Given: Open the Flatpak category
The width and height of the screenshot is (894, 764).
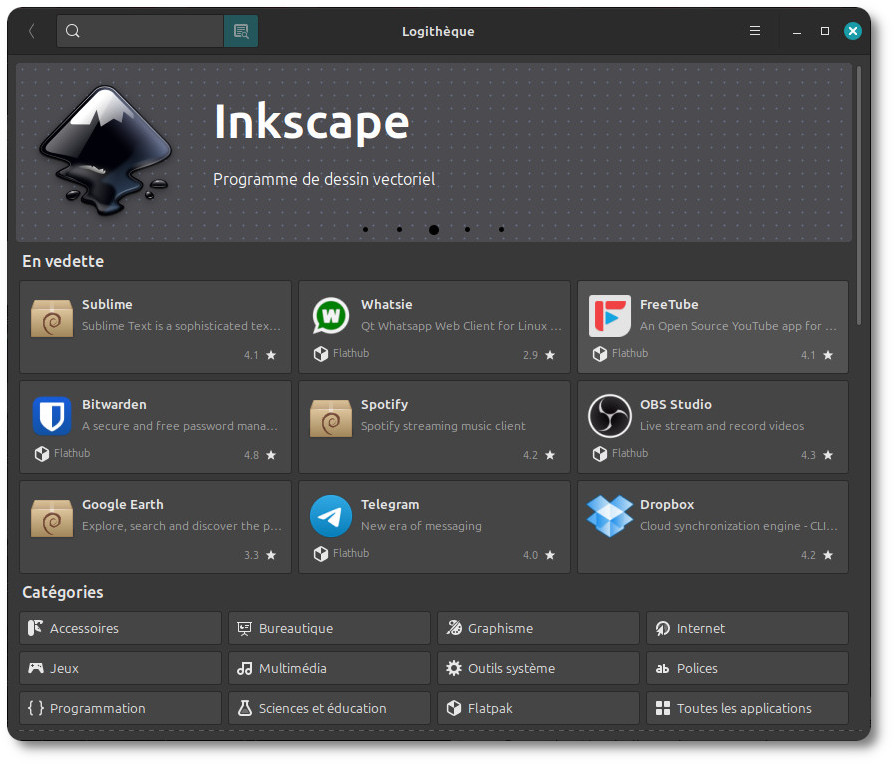Looking at the screenshot, I should tap(538, 708).
